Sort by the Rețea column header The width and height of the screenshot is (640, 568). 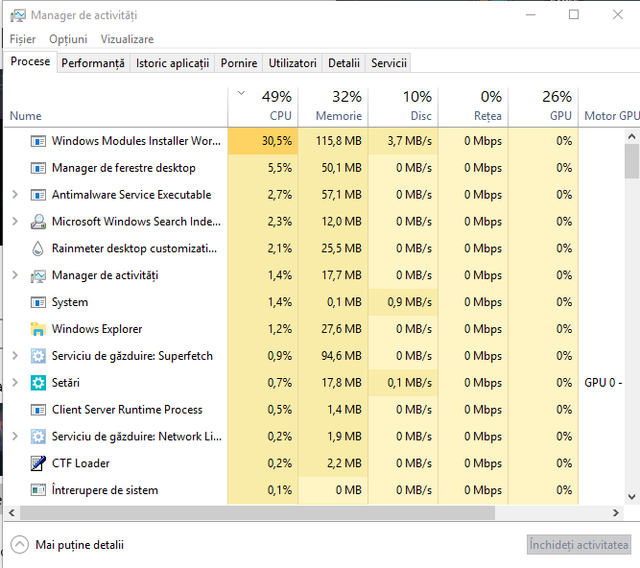click(473, 107)
